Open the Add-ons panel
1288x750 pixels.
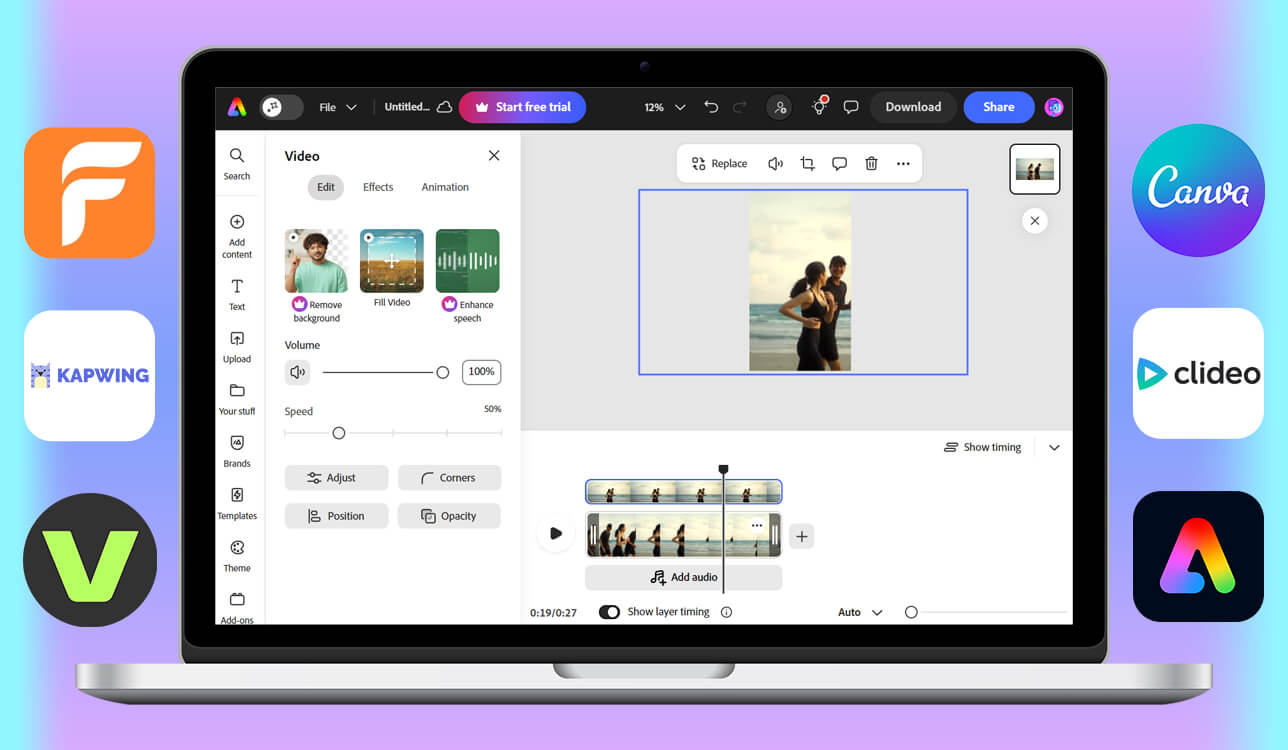(237, 607)
